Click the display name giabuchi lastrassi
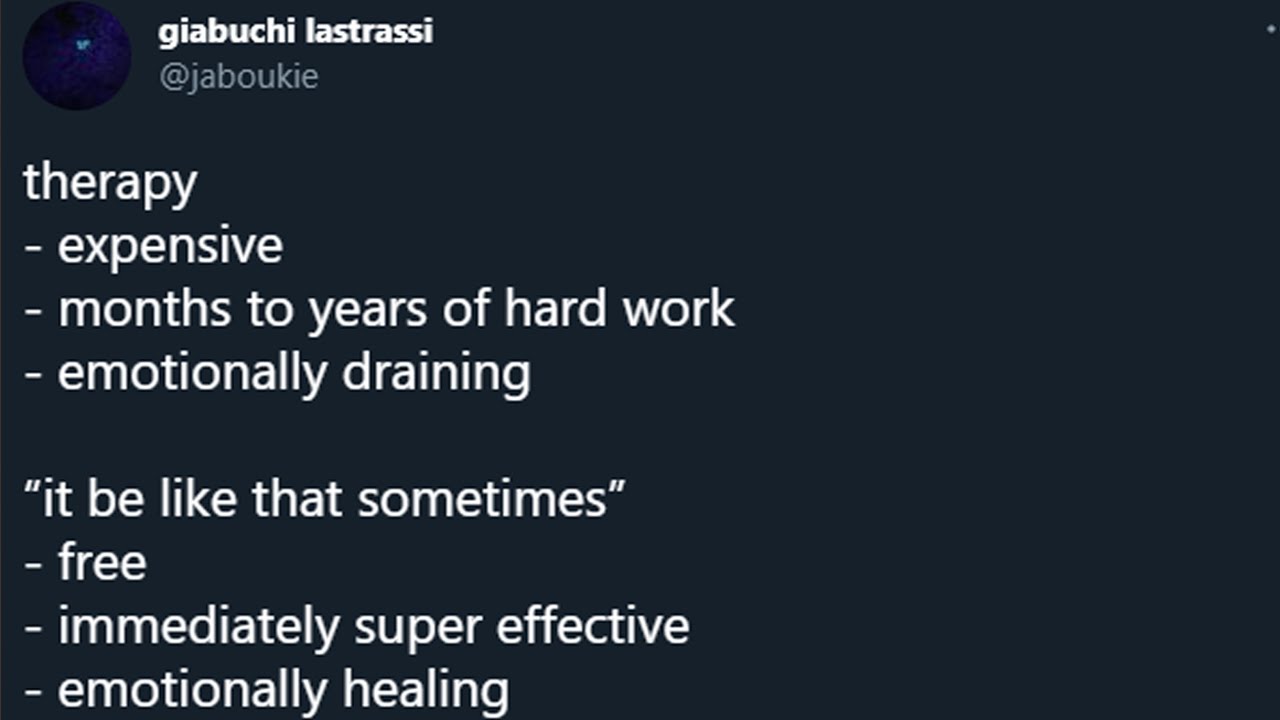 tap(295, 32)
